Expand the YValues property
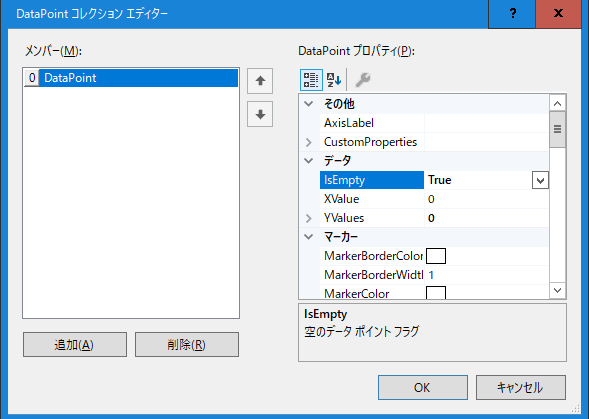 [x=309, y=218]
